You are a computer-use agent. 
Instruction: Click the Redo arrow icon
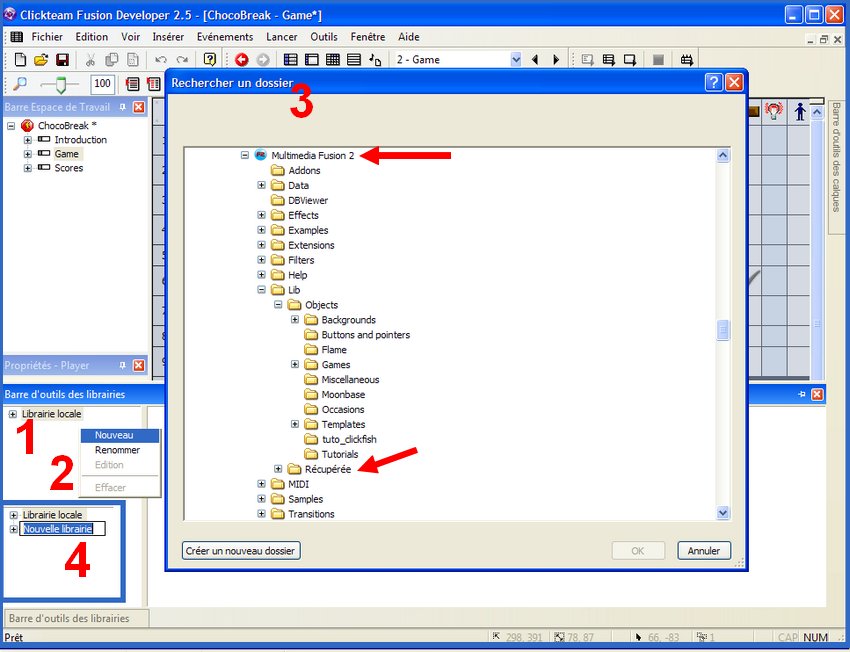click(x=183, y=60)
